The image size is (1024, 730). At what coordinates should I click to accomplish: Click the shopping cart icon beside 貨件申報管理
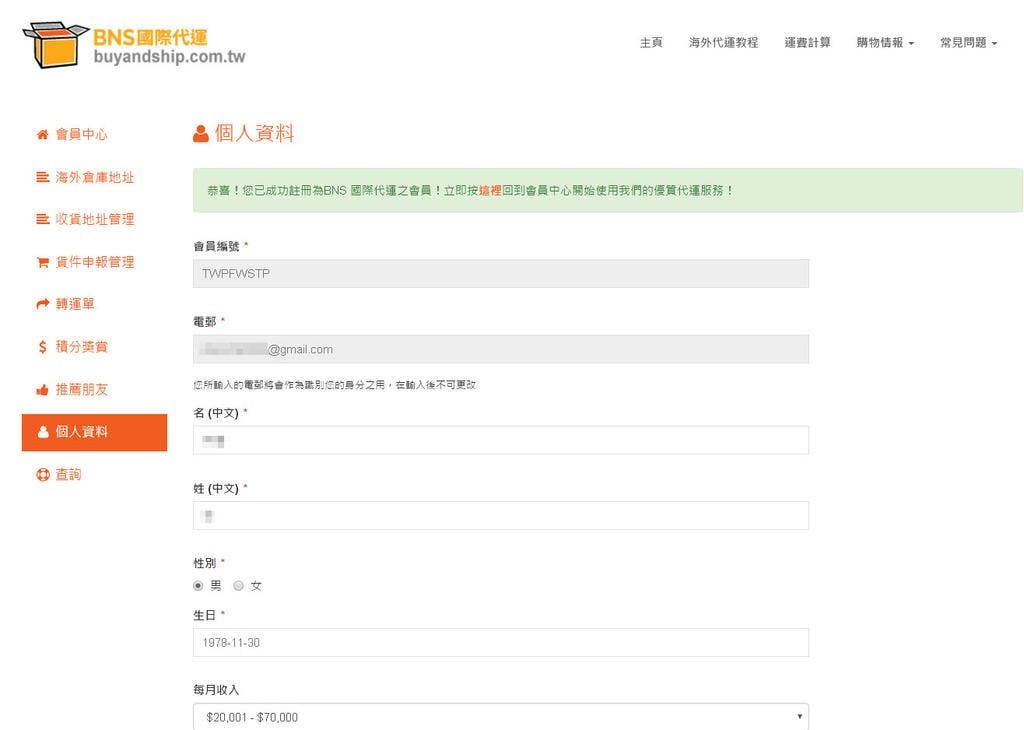(42, 263)
